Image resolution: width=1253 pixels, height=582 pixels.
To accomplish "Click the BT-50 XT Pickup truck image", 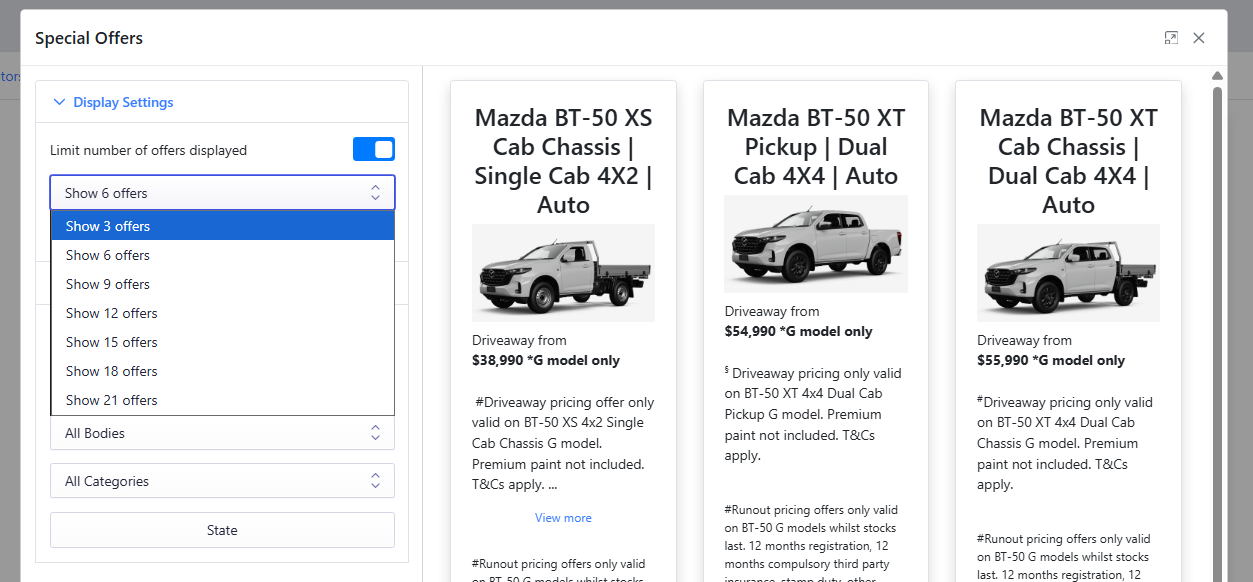I will pos(815,244).
